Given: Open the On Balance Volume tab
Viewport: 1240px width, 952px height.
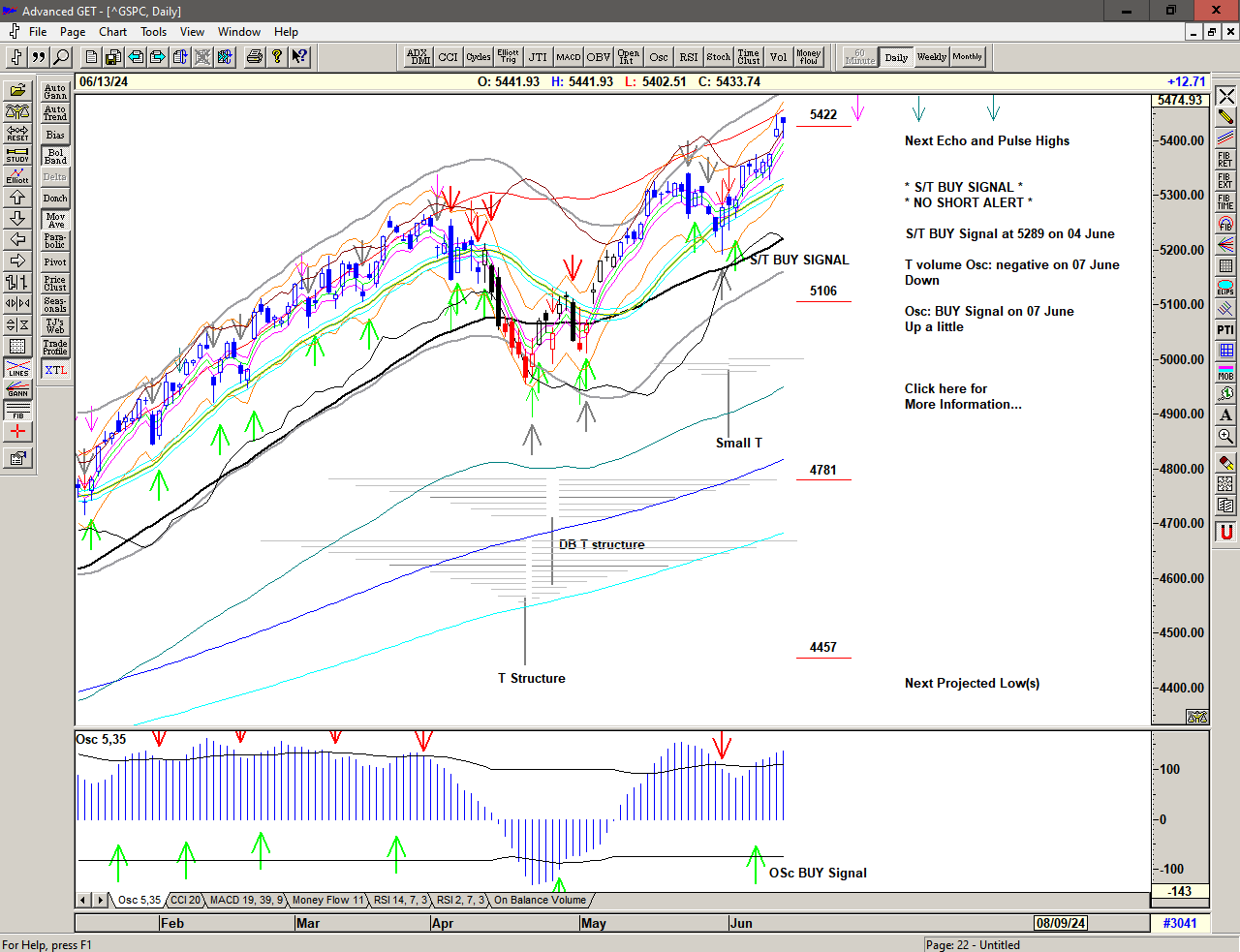Looking at the screenshot, I should tap(540, 900).
